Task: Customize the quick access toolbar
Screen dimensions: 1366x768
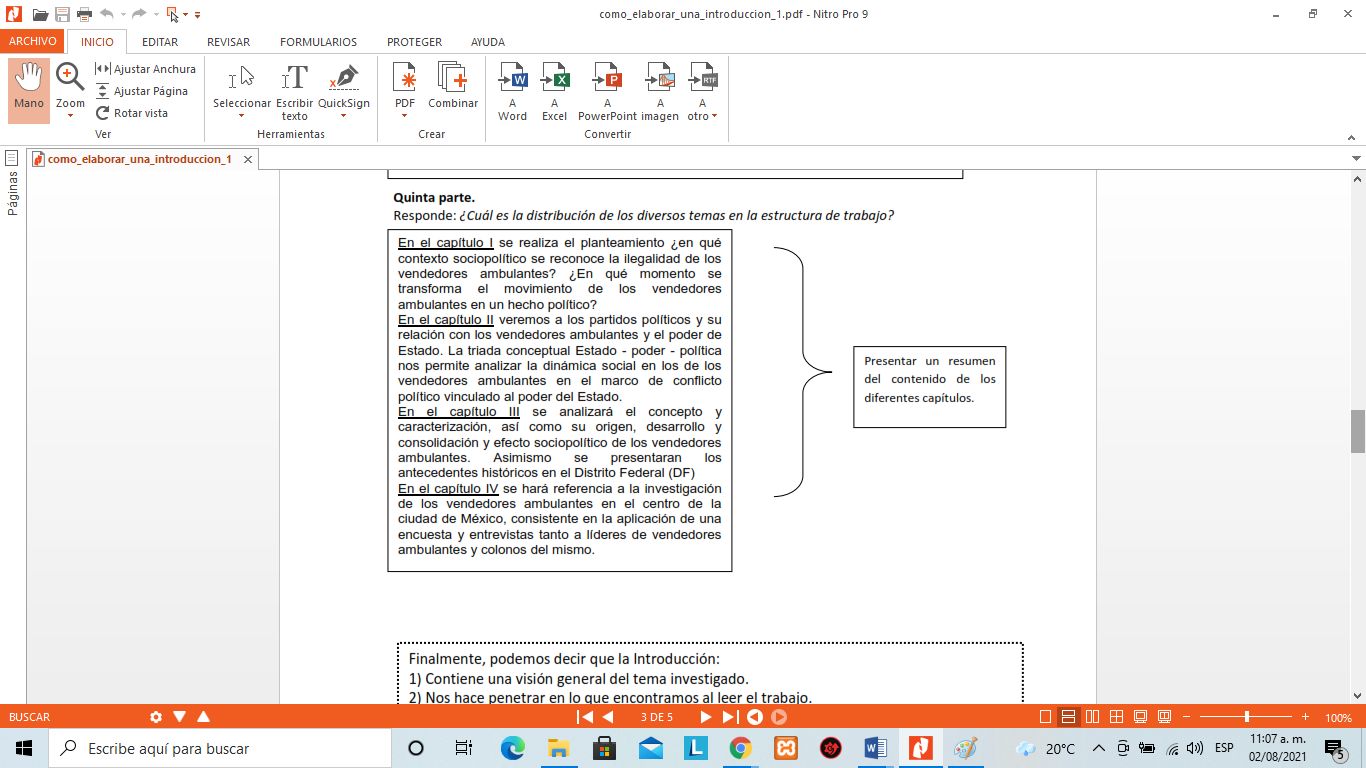Action: coord(197,15)
